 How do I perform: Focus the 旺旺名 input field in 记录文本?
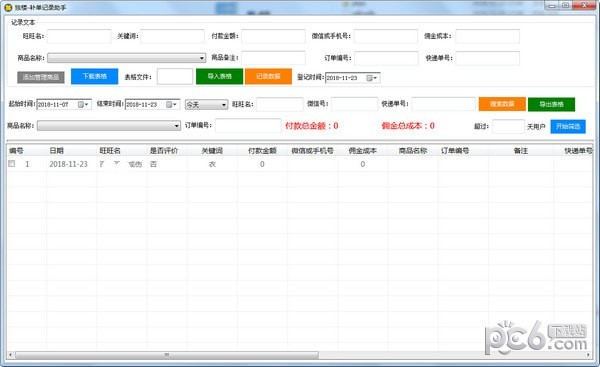[79, 36]
